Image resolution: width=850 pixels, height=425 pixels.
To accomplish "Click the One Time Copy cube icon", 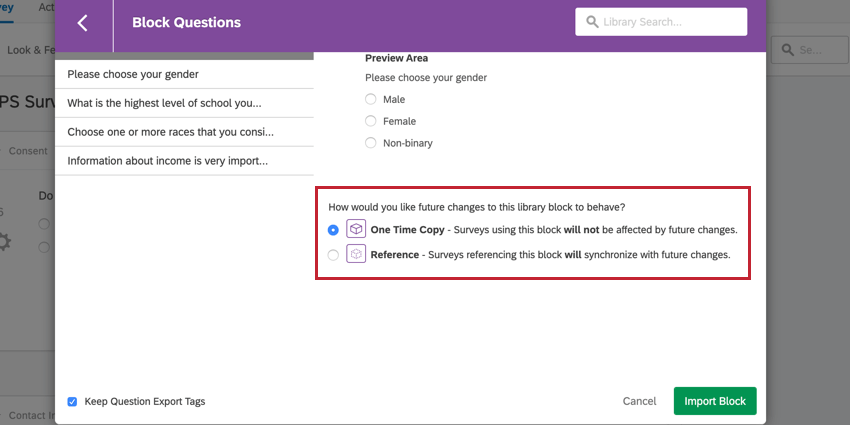I will pos(356,229).
